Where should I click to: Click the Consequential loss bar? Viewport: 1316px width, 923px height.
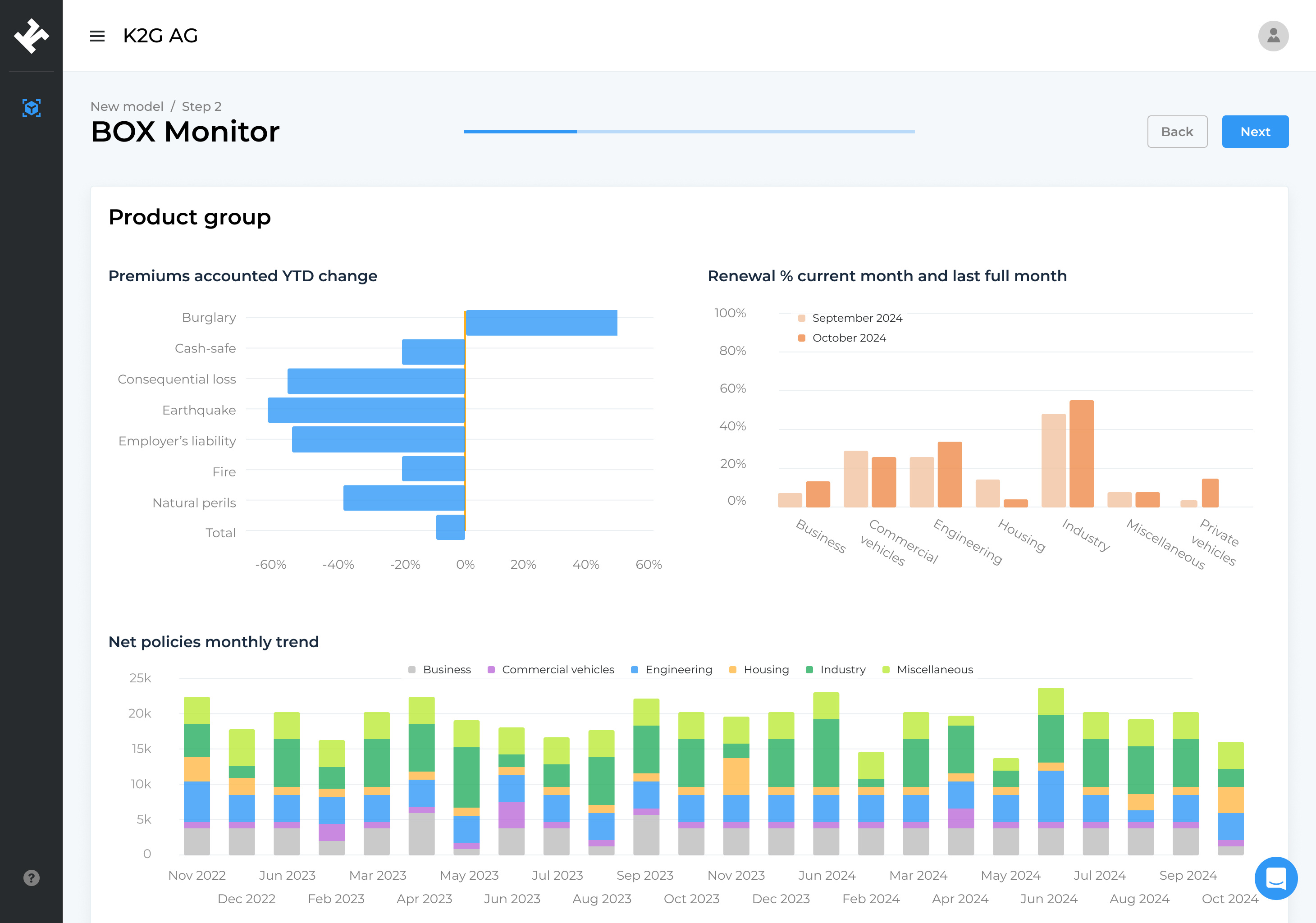(376, 381)
